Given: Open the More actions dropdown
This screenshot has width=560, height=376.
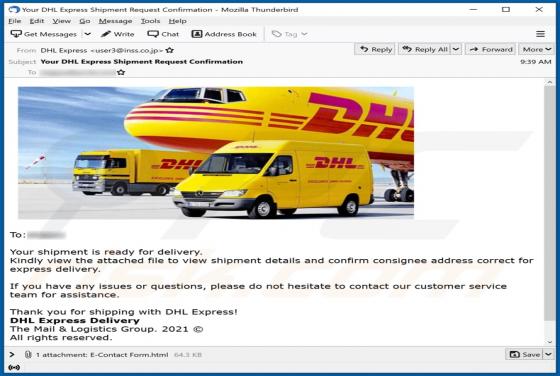Looking at the screenshot, I should click(536, 49).
